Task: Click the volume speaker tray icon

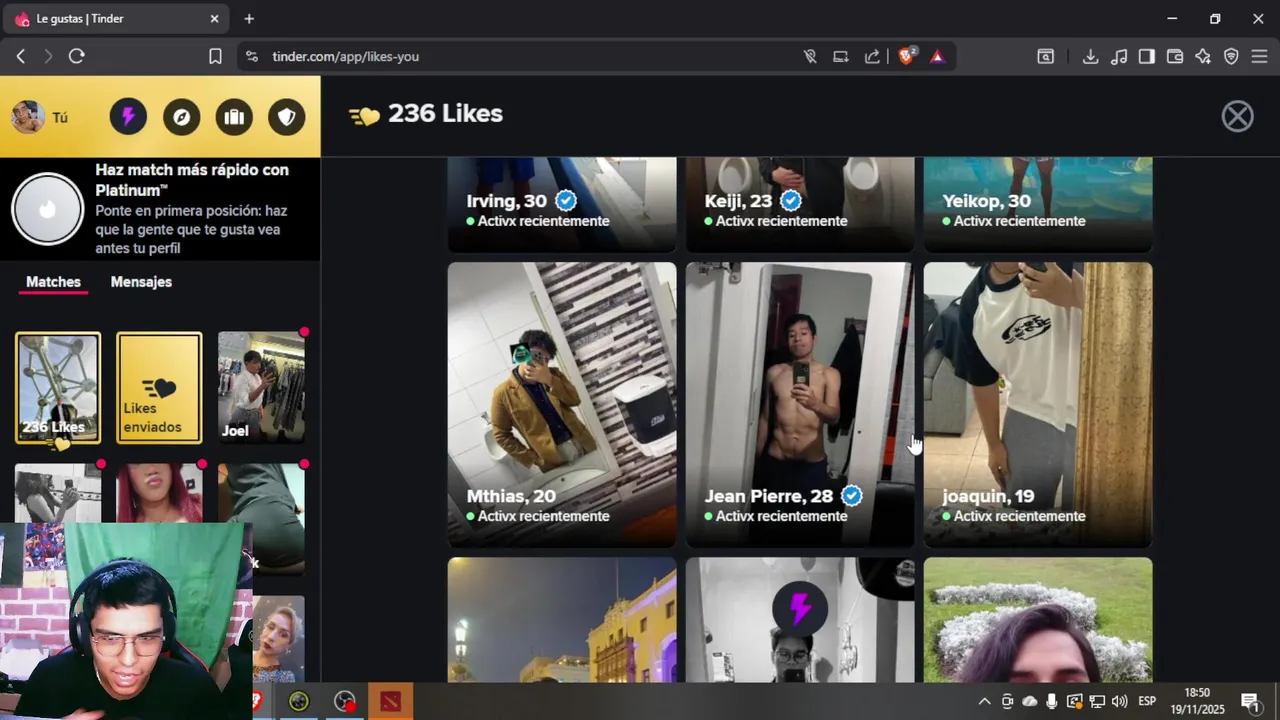Action: coord(1119,702)
